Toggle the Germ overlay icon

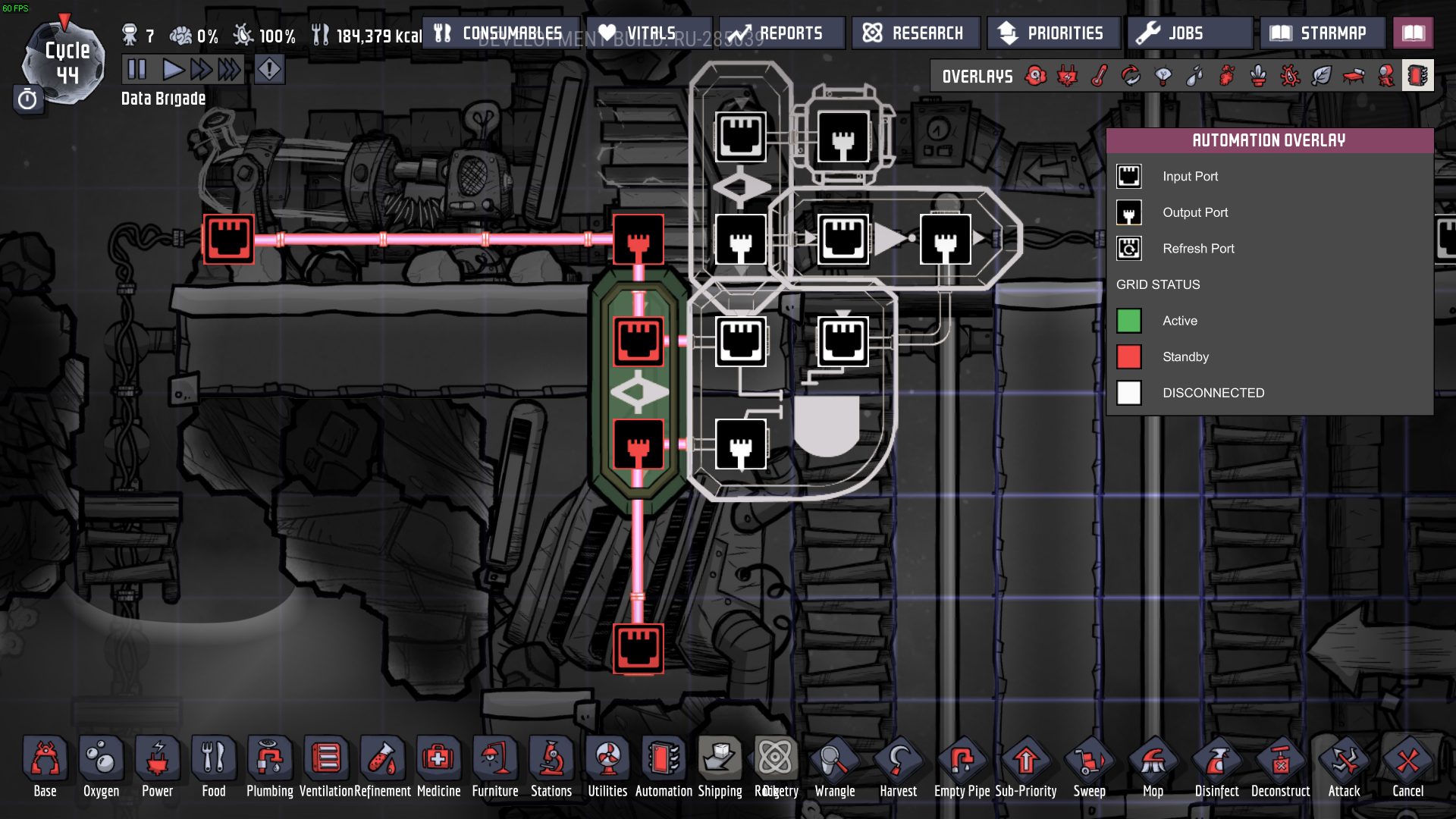click(1290, 76)
